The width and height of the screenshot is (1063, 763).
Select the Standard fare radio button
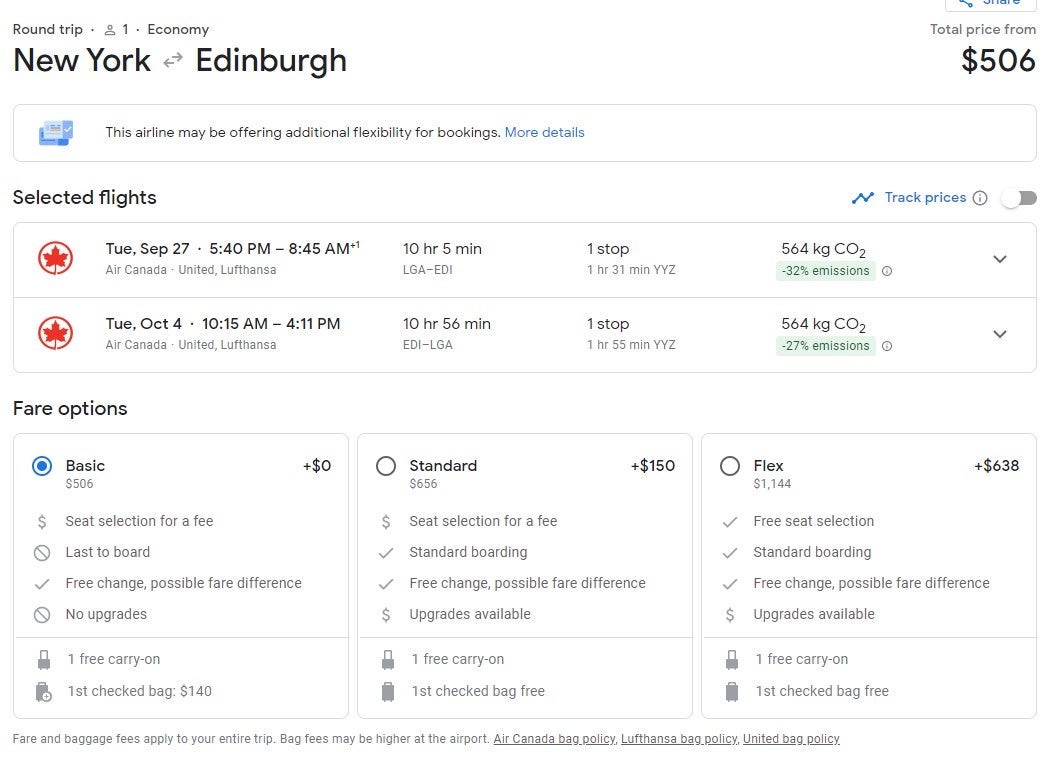click(386, 466)
